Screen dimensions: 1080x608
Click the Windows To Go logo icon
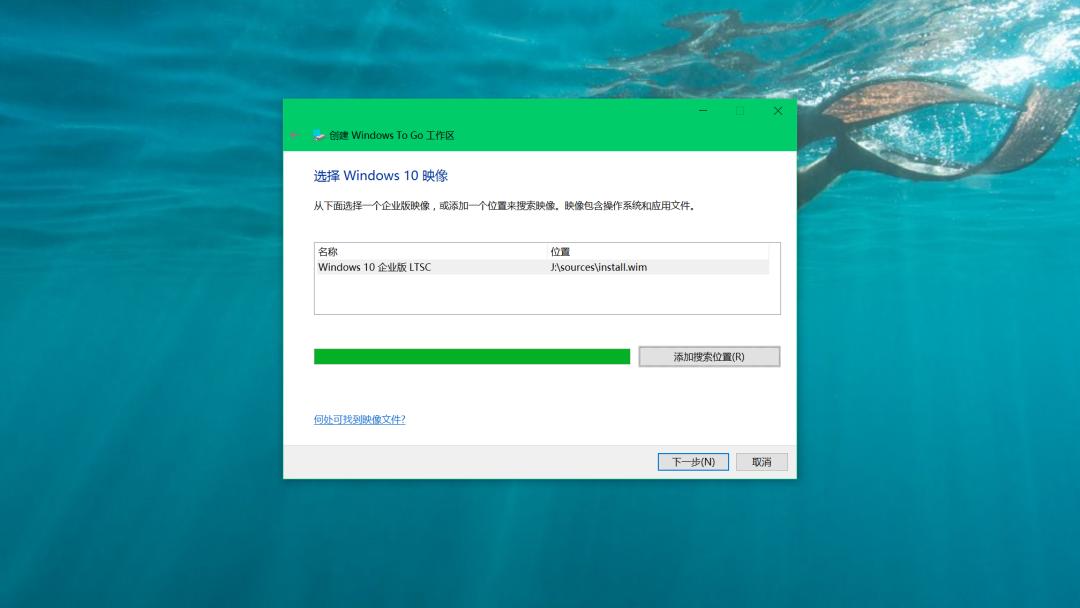coord(318,135)
